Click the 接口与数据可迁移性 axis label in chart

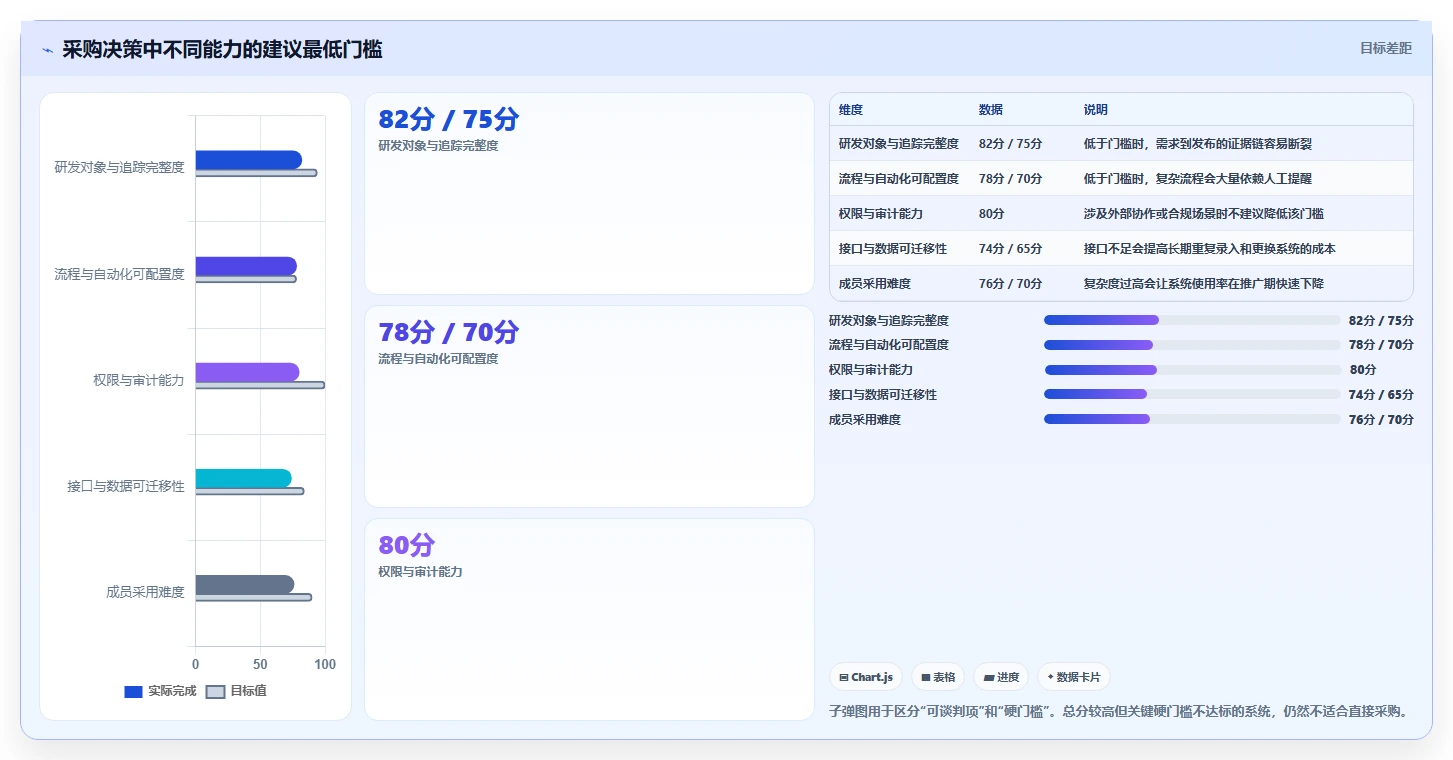pyautogui.click(x=126, y=486)
